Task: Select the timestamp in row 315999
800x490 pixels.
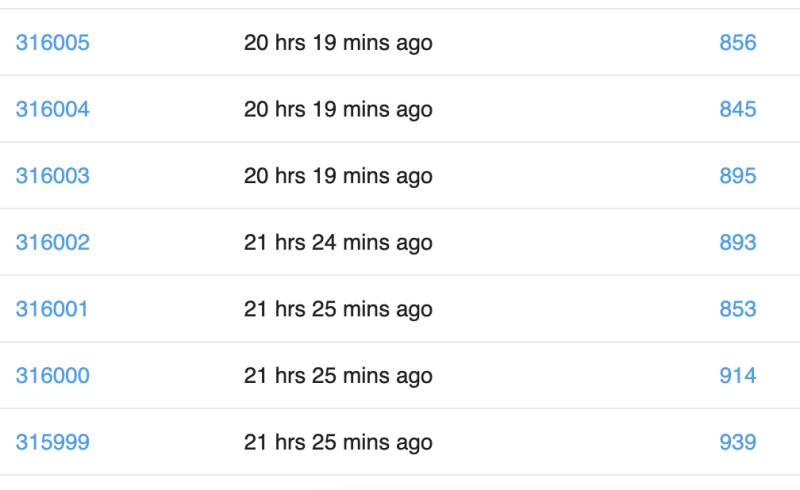Action: coord(338,443)
